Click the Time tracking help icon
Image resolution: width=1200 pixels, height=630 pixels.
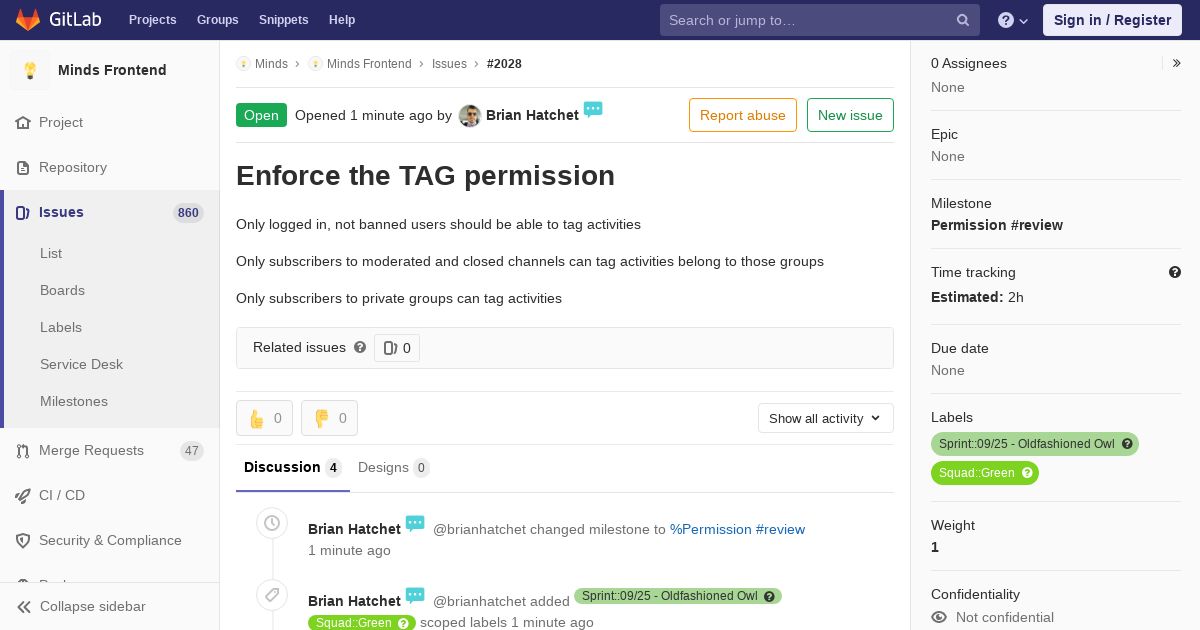[1175, 272]
